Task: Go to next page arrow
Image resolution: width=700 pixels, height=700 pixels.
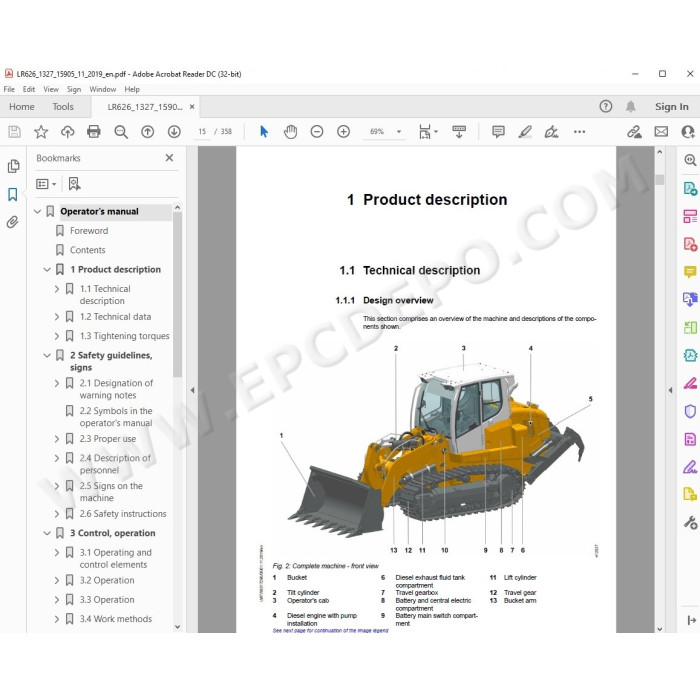Action: (x=174, y=132)
